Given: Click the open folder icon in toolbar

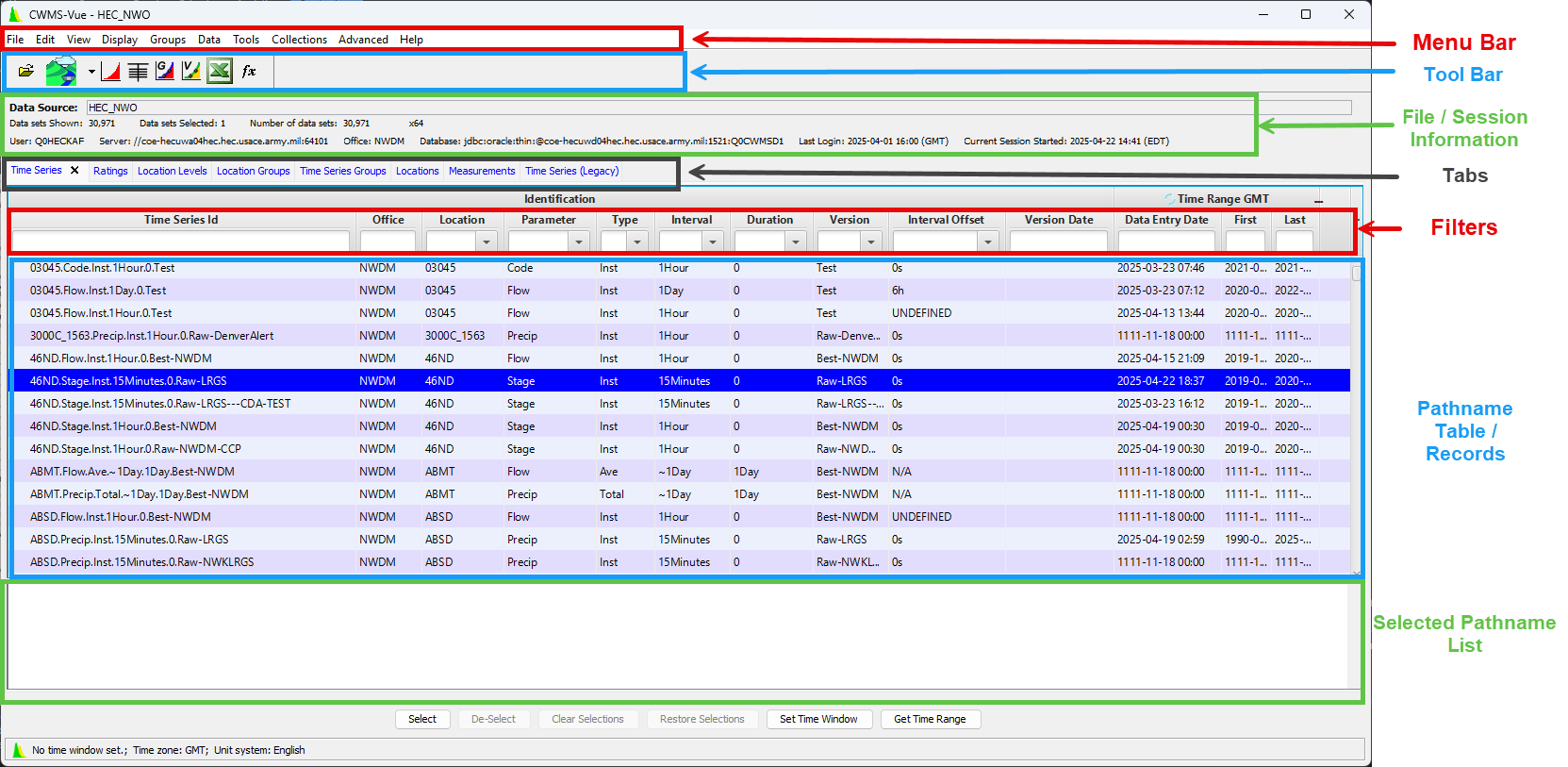Looking at the screenshot, I should 25,71.
